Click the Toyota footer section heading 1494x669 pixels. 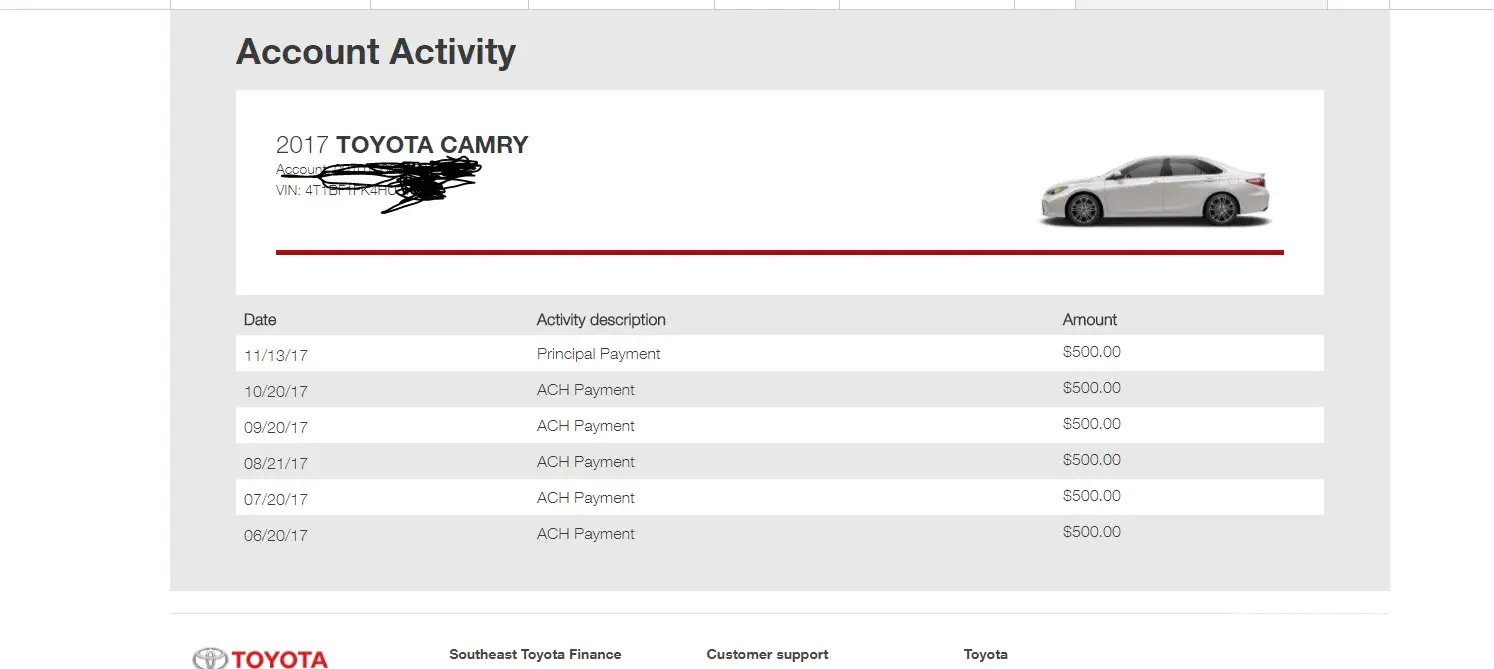(x=985, y=654)
